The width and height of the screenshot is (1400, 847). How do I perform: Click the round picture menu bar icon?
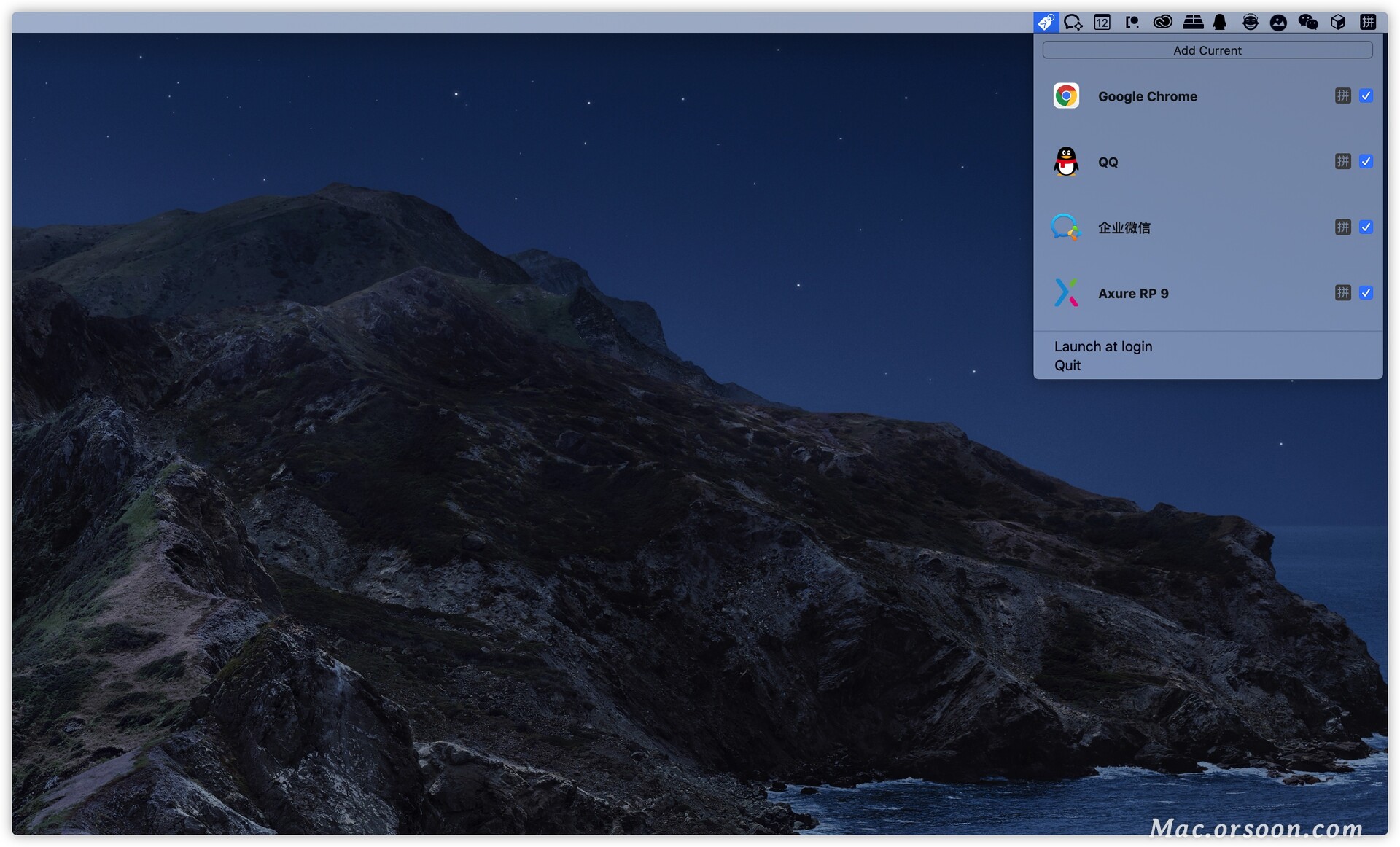coord(1278,22)
